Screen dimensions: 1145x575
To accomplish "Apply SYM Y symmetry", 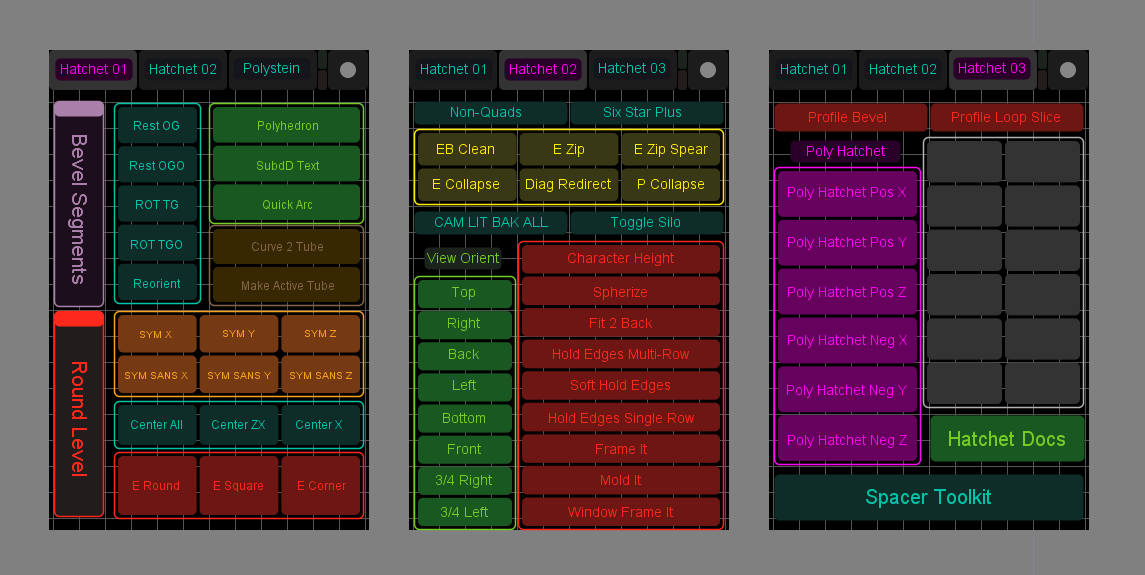I will 239,334.
